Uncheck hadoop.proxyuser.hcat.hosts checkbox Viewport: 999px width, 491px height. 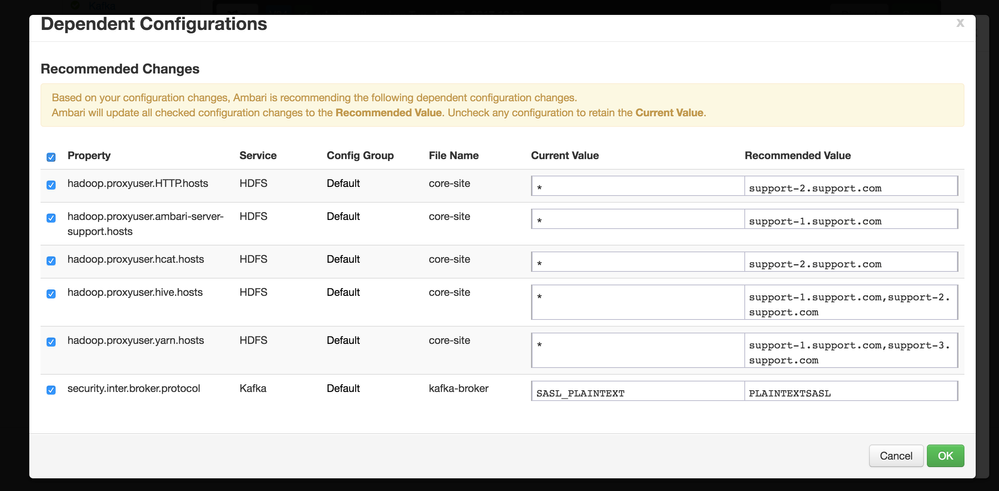click(x=51, y=261)
